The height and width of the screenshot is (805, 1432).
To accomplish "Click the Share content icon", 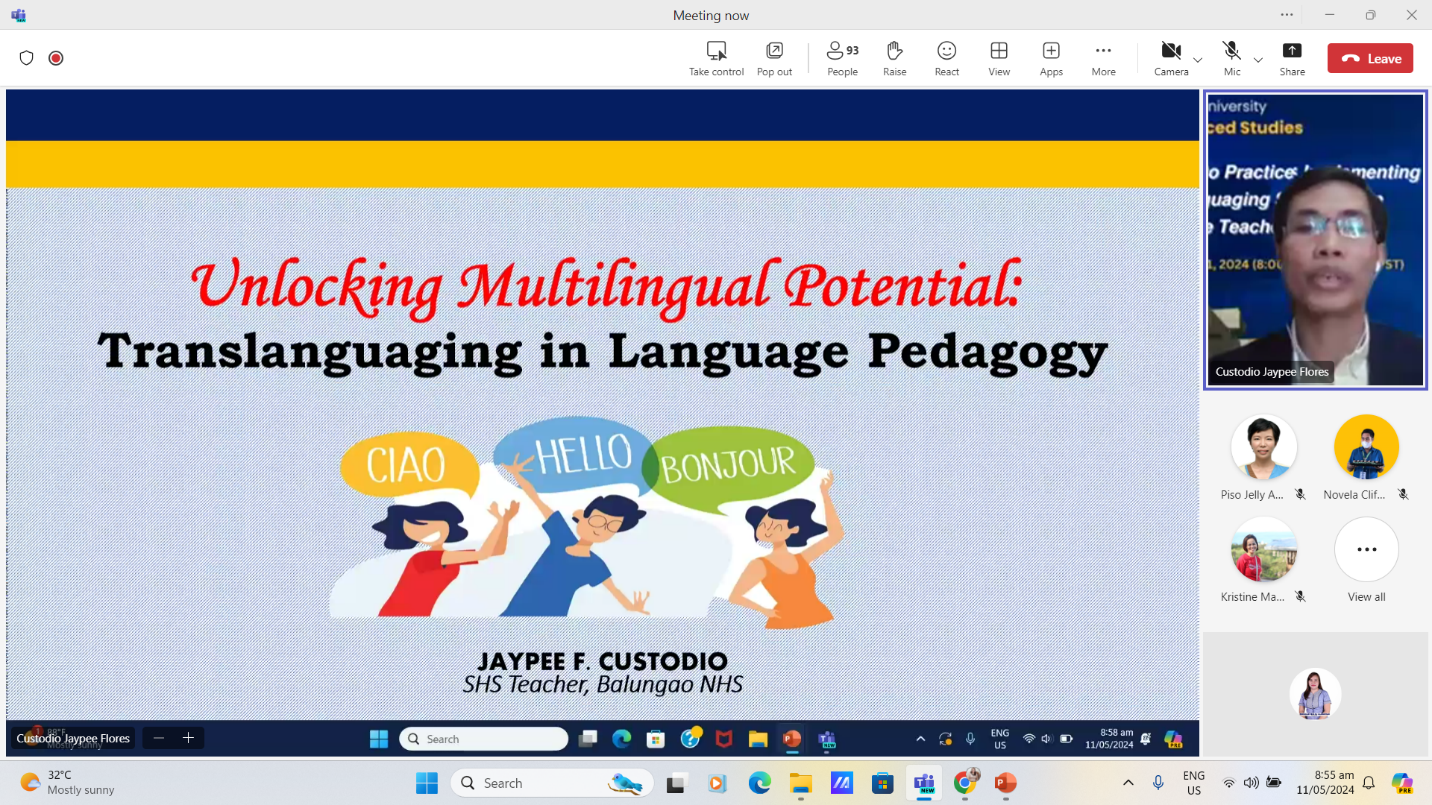I will [1292, 51].
